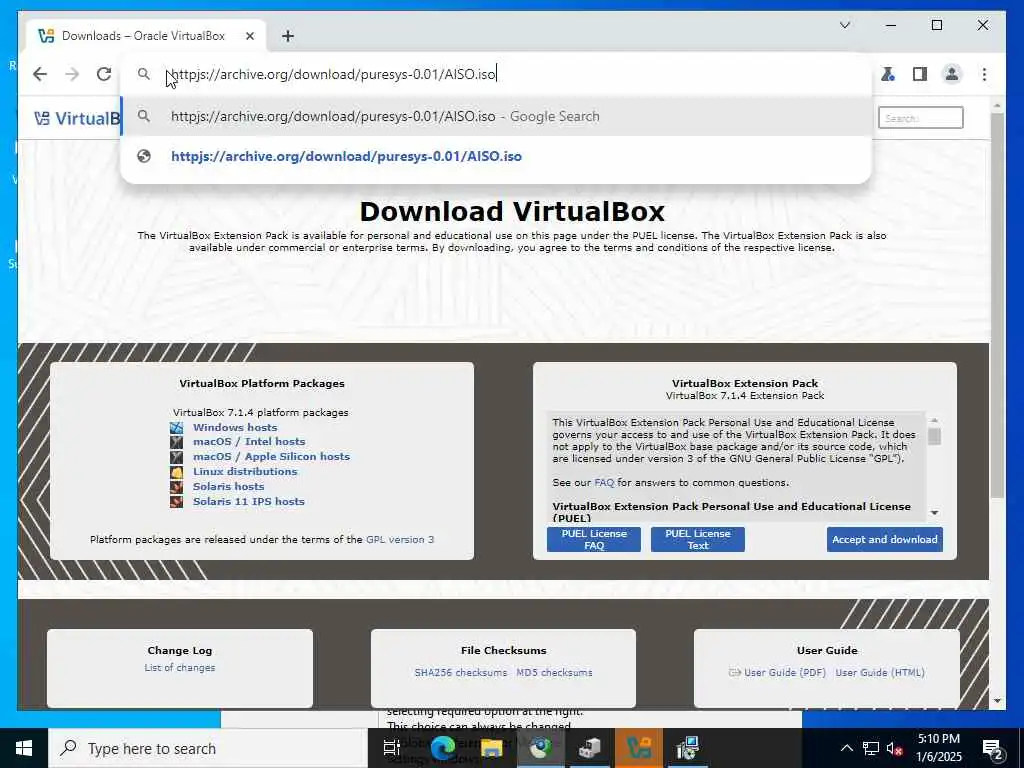
Task: Open the User Guide (PDF) link
Action: coord(784,673)
